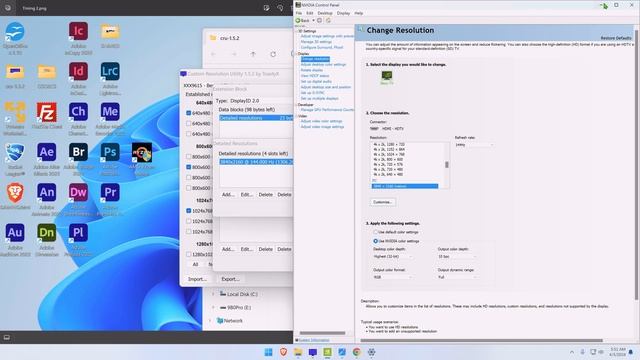Click NVIDIA main pane vertical scrollbar
The width and height of the screenshot is (640, 360).
pos(636,164)
